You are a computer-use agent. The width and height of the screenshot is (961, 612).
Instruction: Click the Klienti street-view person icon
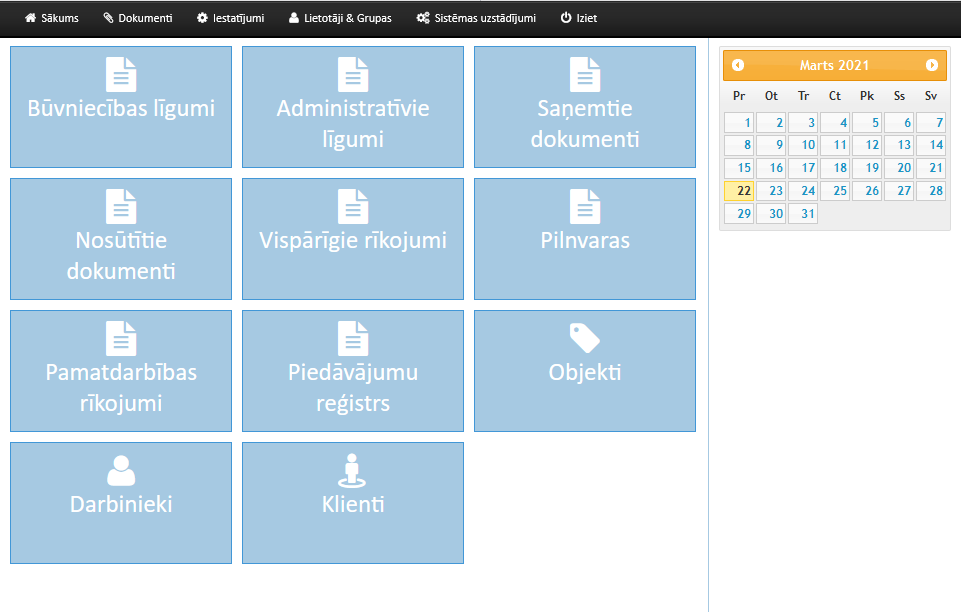click(x=352, y=470)
